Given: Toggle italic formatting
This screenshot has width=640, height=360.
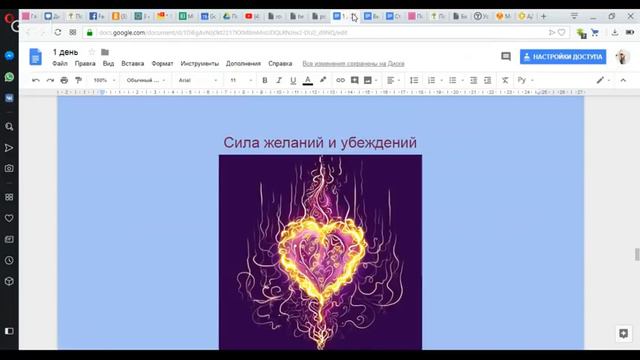Looking at the screenshot, I should (x=279, y=80).
